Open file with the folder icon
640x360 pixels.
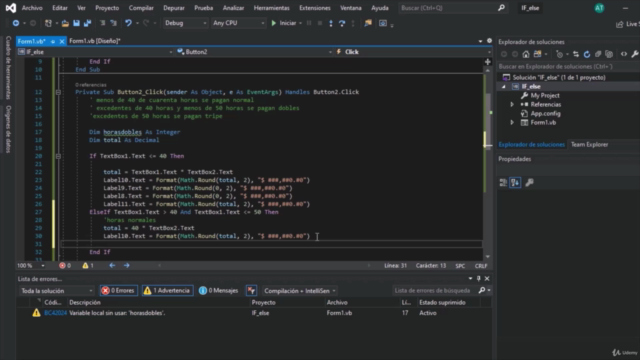(x=65, y=23)
